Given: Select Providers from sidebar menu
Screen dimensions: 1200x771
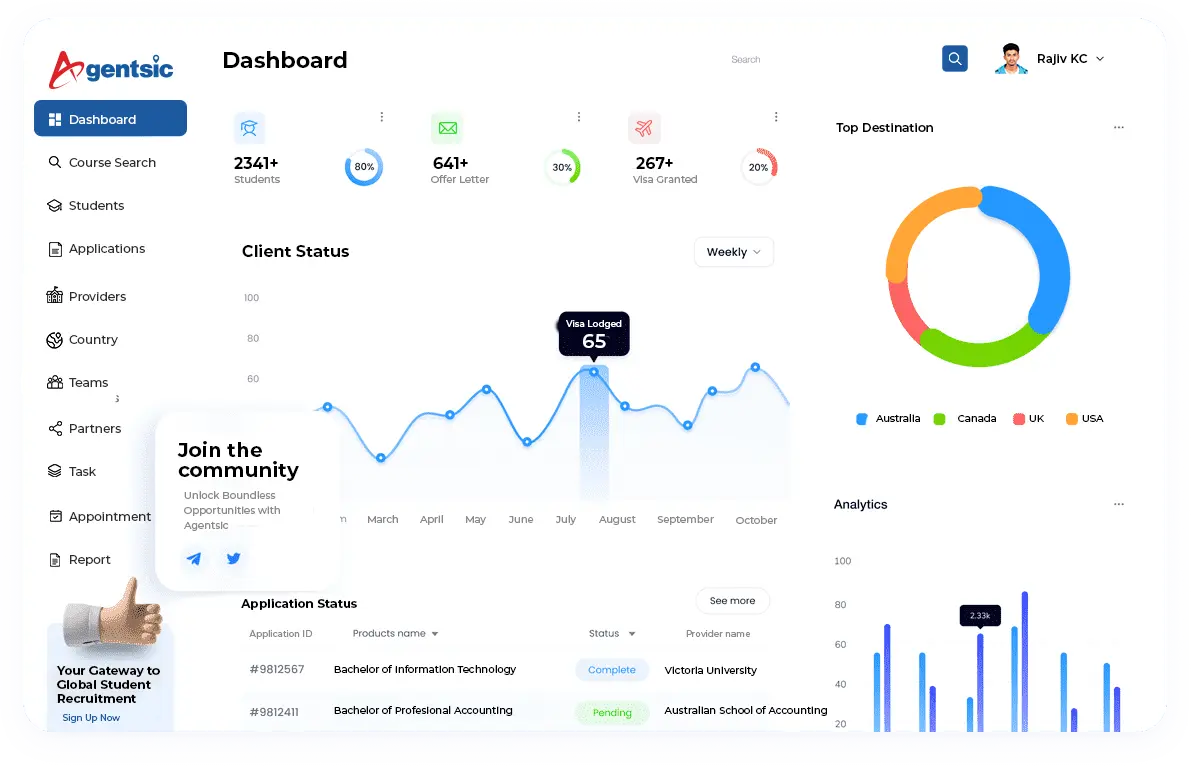Looking at the screenshot, I should coord(97,296).
